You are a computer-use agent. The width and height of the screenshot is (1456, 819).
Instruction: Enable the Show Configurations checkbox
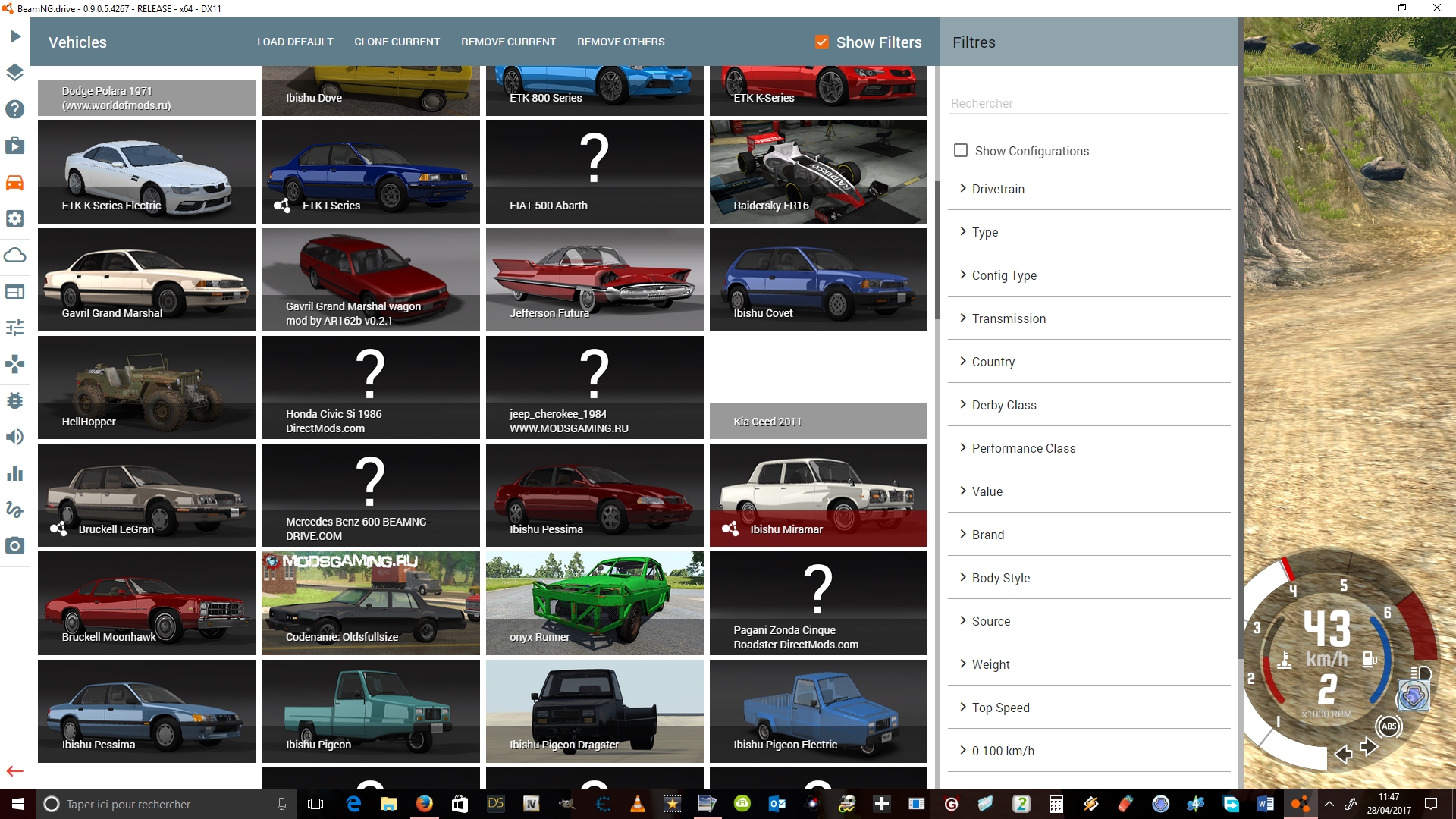point(961,150)
